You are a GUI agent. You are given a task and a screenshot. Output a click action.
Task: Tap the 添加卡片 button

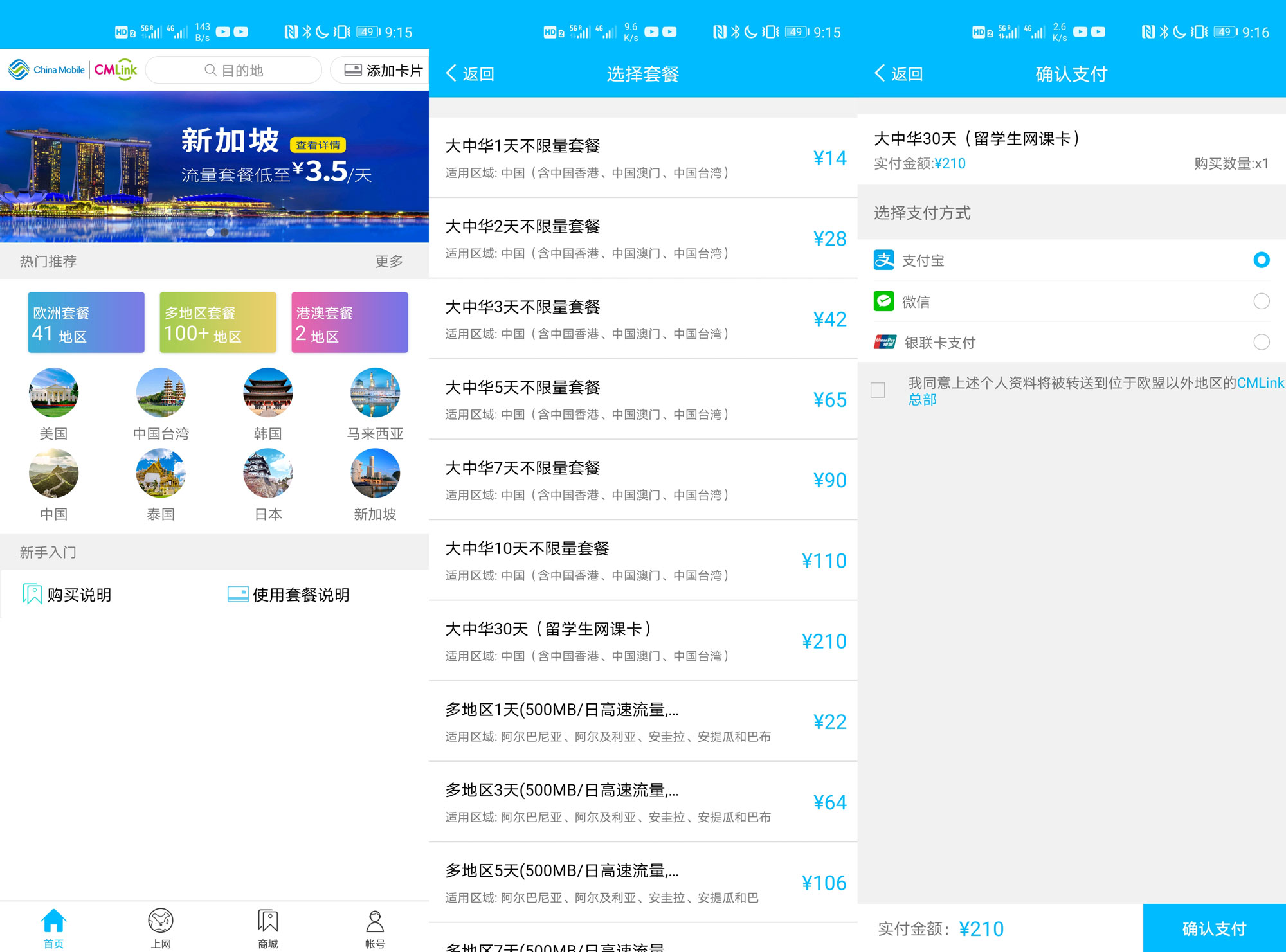(x=383, y=70)
